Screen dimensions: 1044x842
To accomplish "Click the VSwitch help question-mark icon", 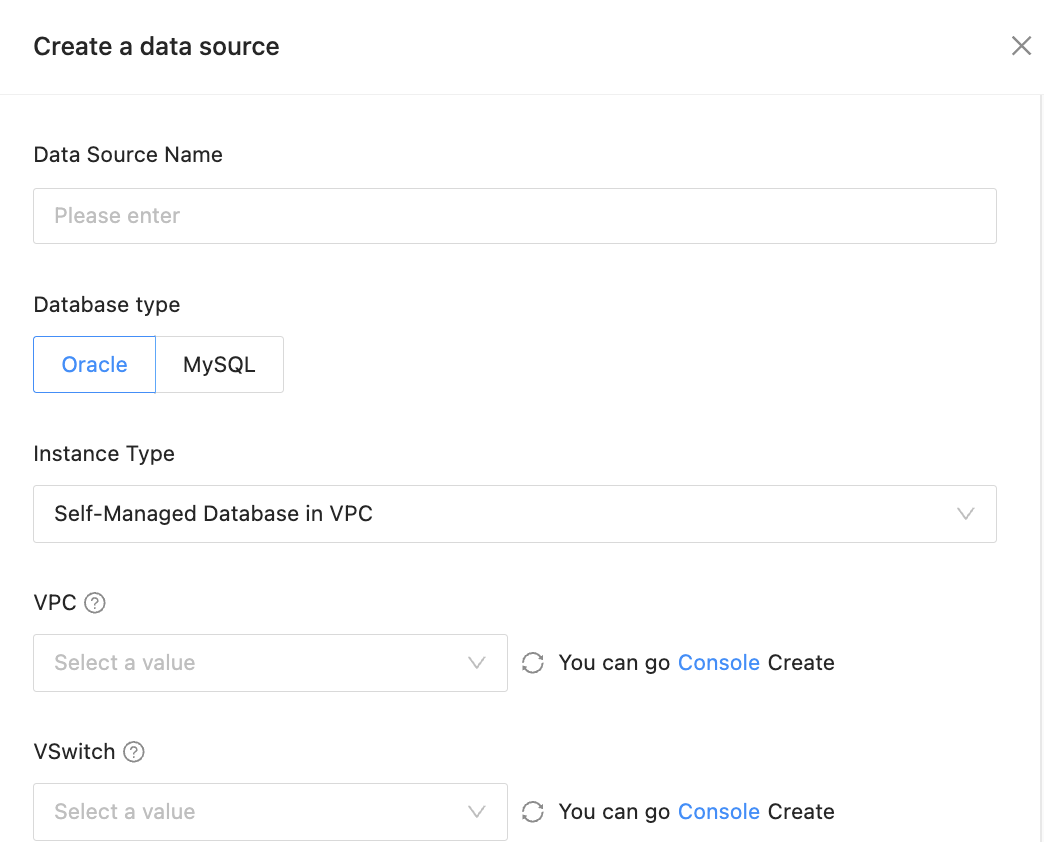I will coord(134,752).
